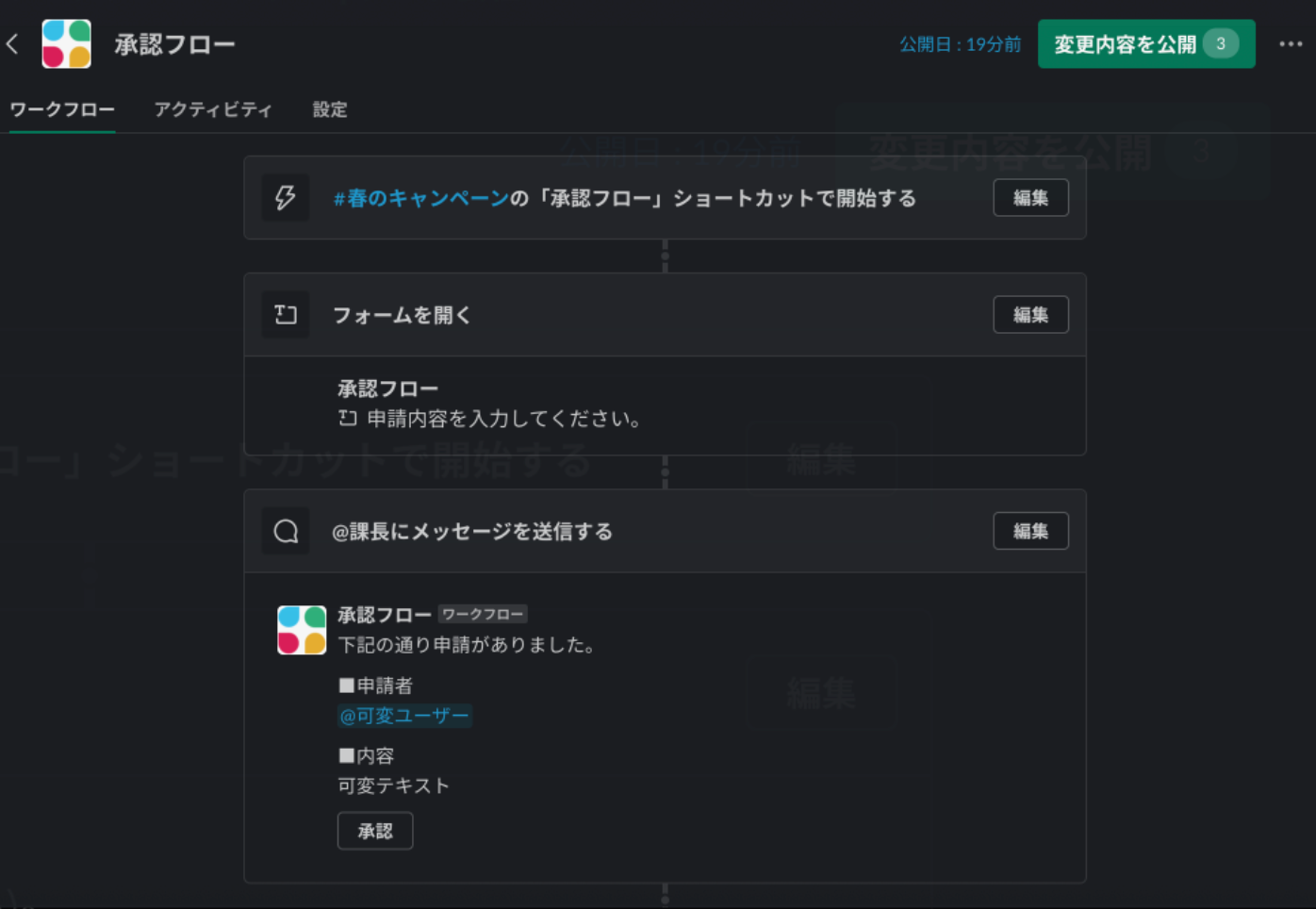Open the three-dots more options menu
Image resolution: width=1316 pixels, height=909 pixels.
pyautogui.click(x=1291, y=44)
